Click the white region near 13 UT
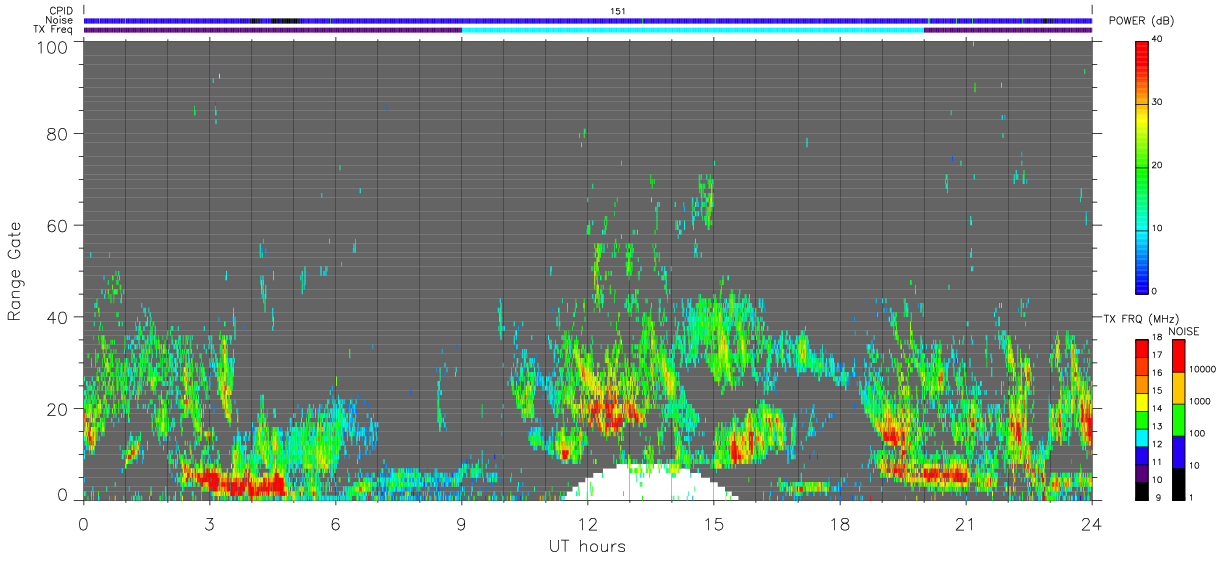 coord(650,485)
